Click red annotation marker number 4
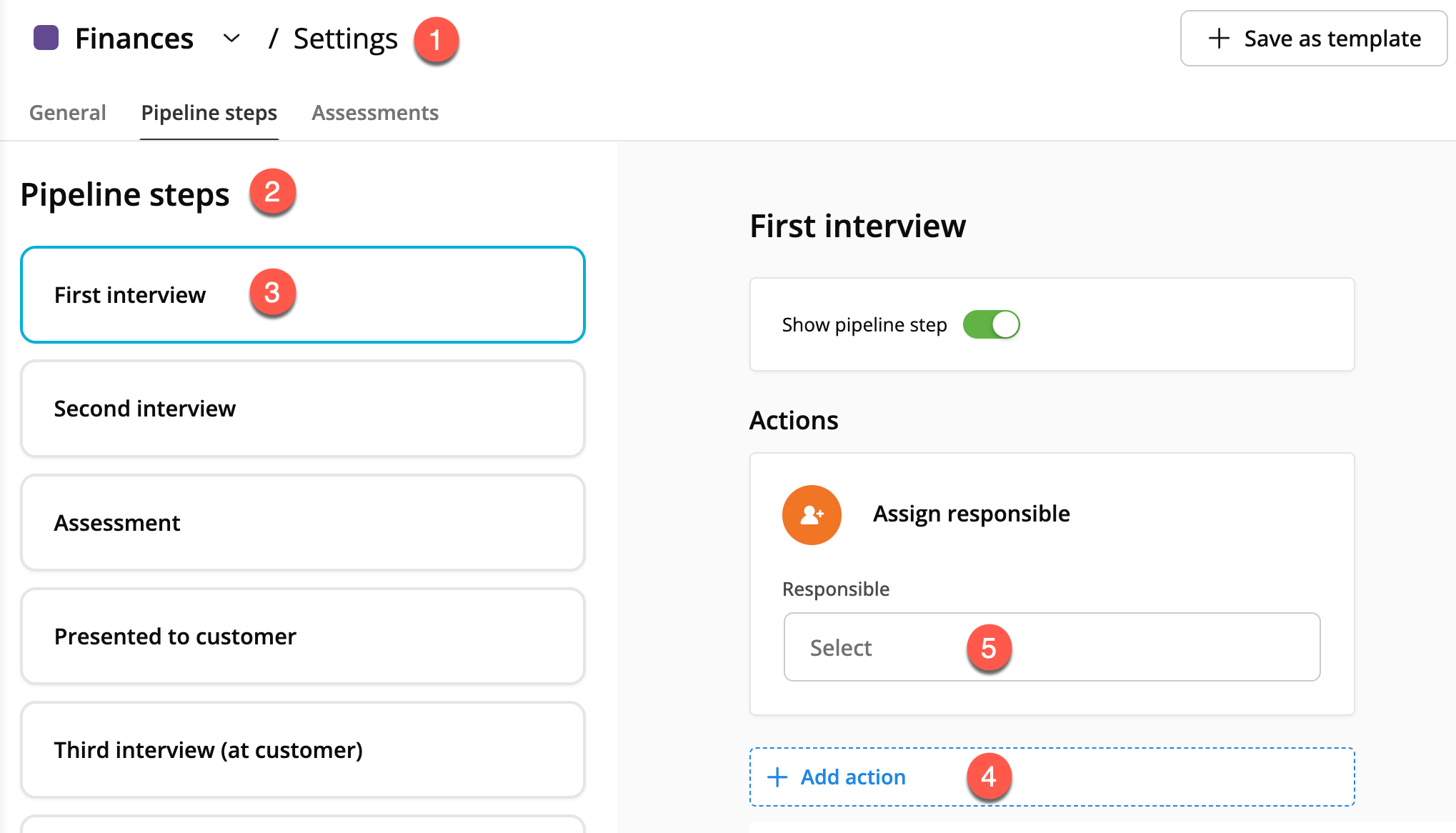Viewport: 1456px width, 833px height. [x=989, y=777]
